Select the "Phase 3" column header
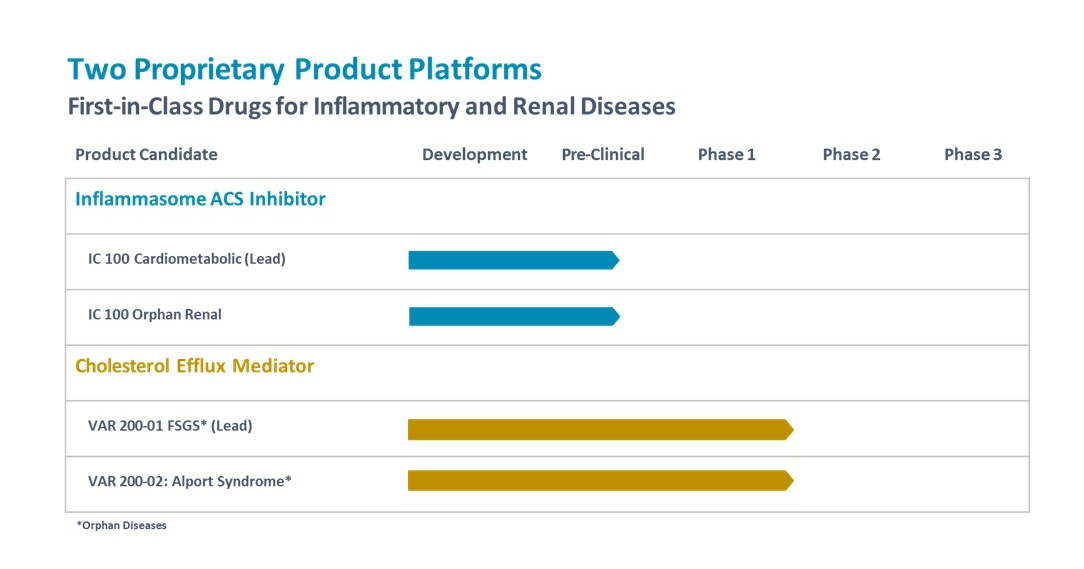The height and width of the screenshot is (569, 1084). (973, 154)
